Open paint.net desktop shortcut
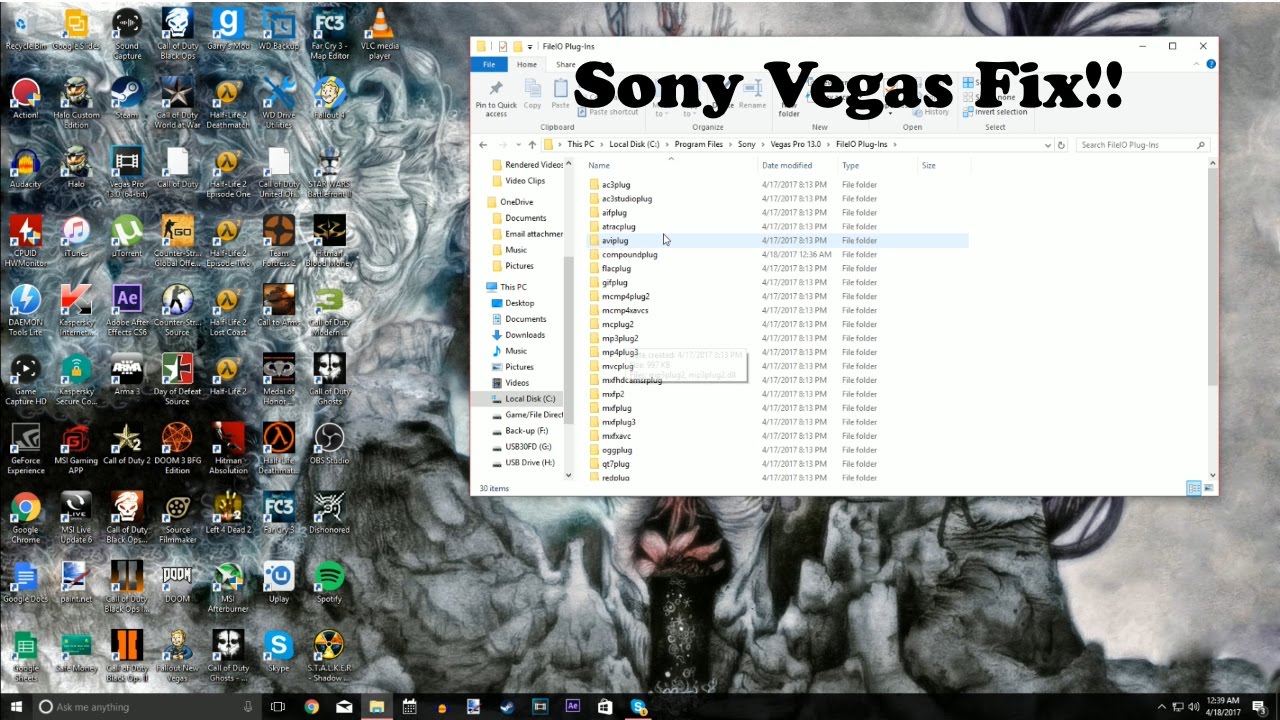Screen dimensions: 1280x720 point(76,583)
